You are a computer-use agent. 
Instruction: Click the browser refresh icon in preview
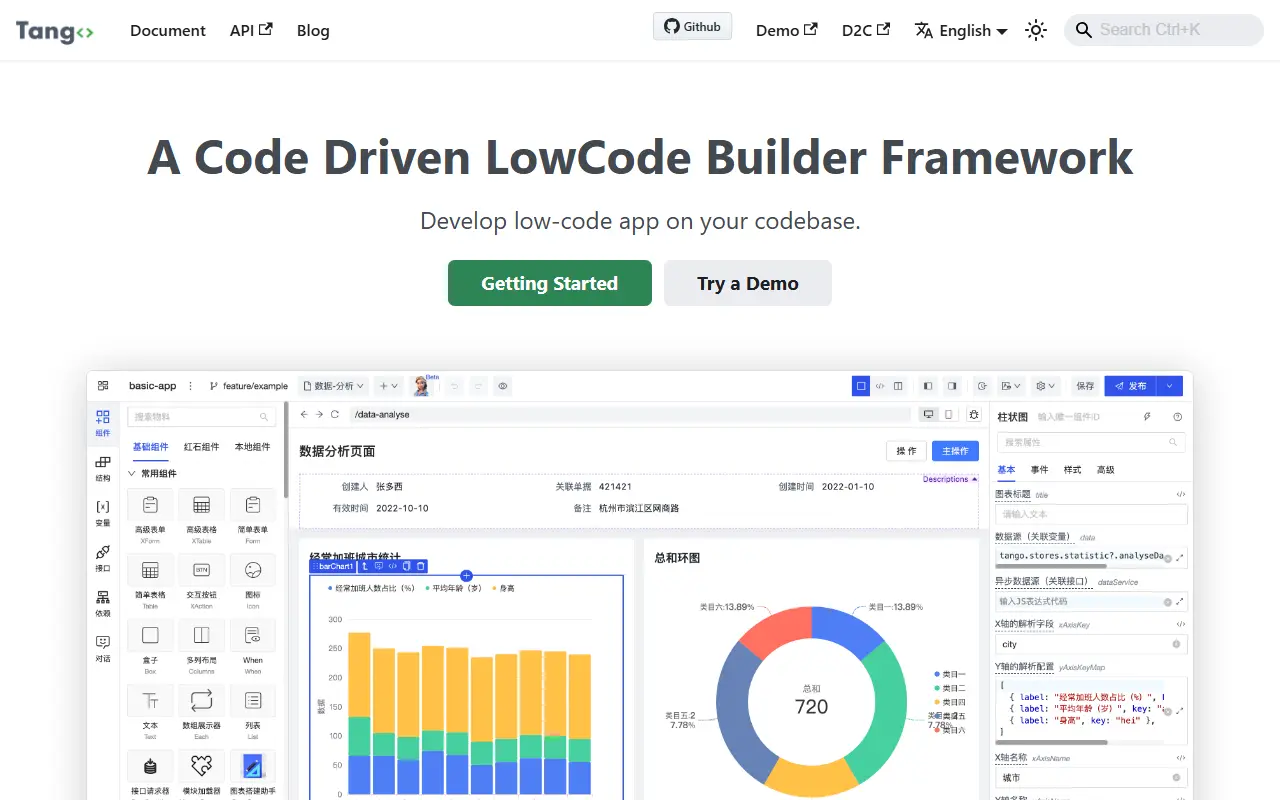(x=335, y=414)
